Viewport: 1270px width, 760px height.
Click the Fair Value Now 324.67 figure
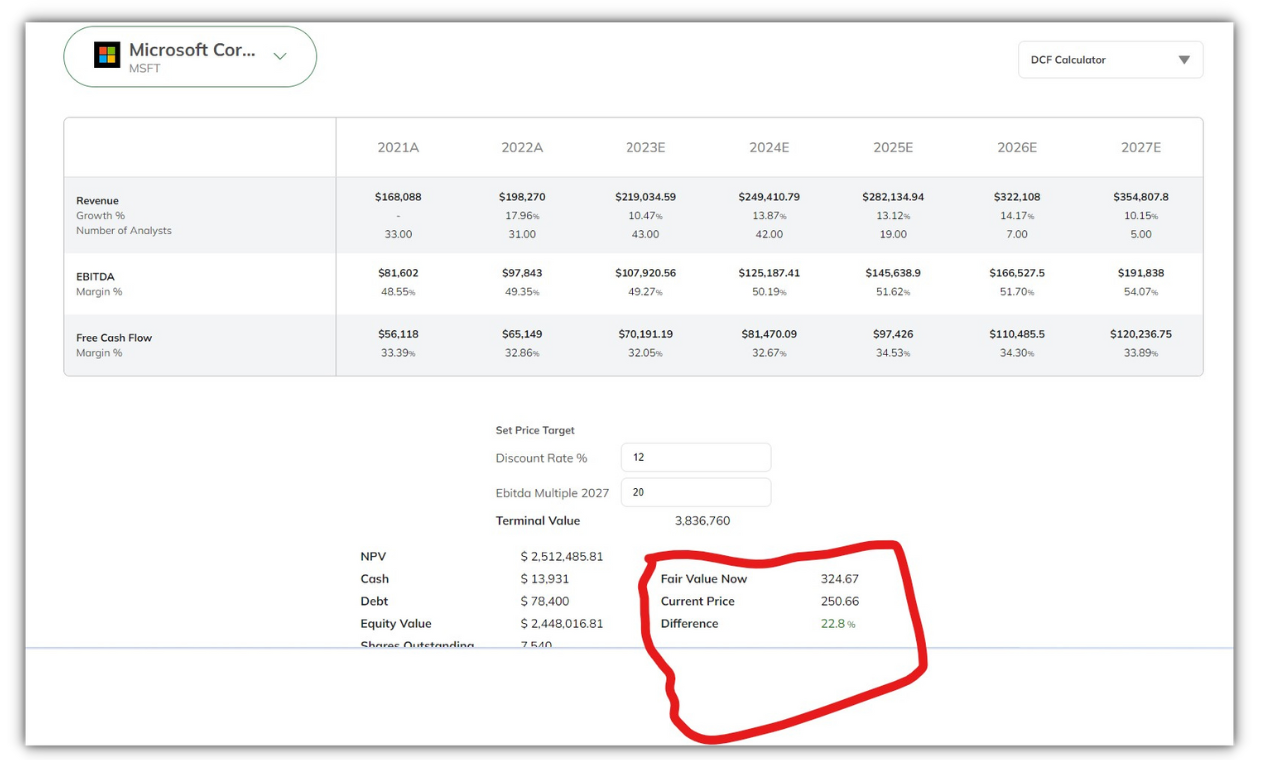coord(840,579)
